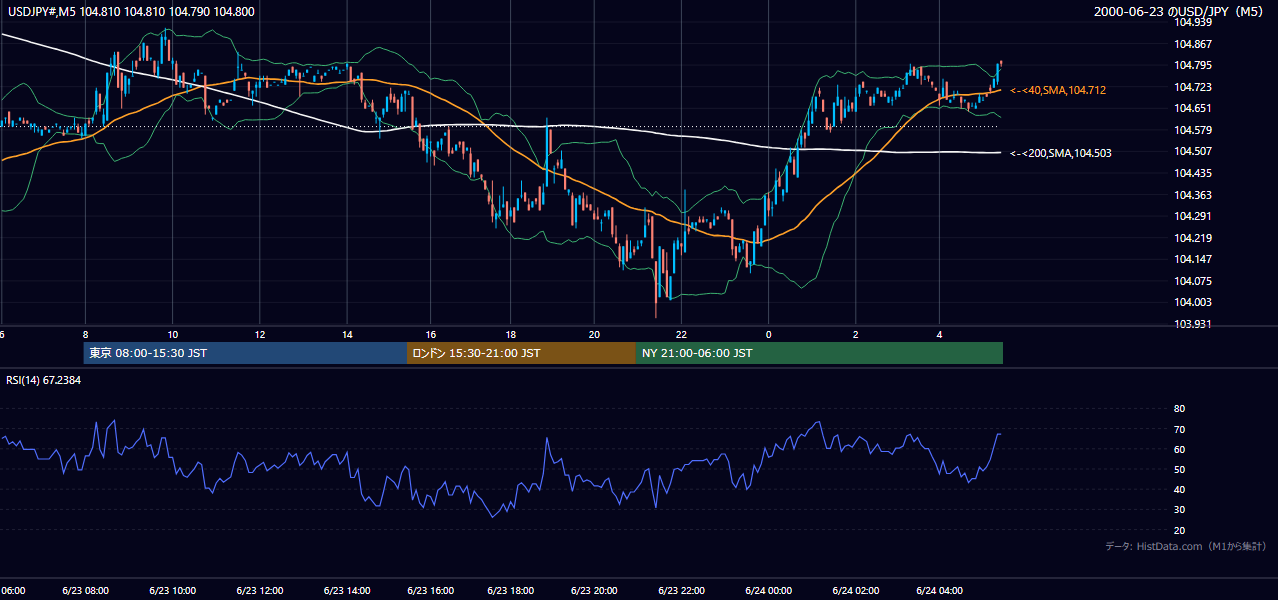
Task: Click price axis value 104.003
Action: (1193, 302)
